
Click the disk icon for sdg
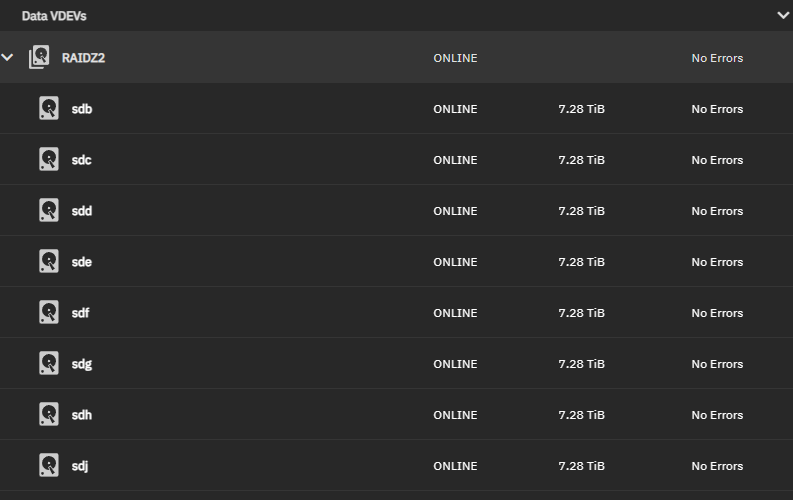(x=49, y=363)
